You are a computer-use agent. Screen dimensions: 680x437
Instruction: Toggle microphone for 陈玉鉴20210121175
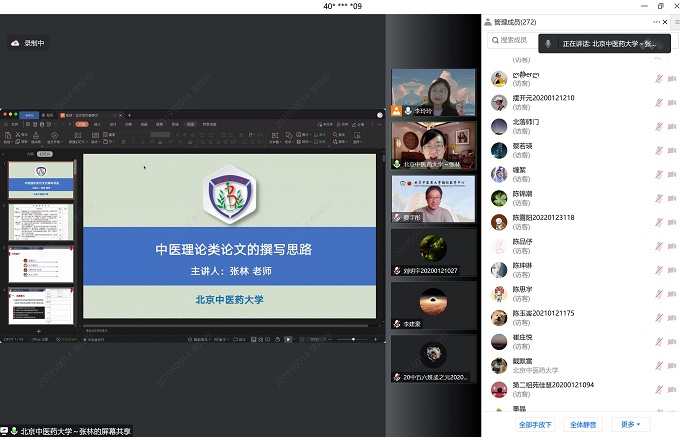[x=658, y=317]
